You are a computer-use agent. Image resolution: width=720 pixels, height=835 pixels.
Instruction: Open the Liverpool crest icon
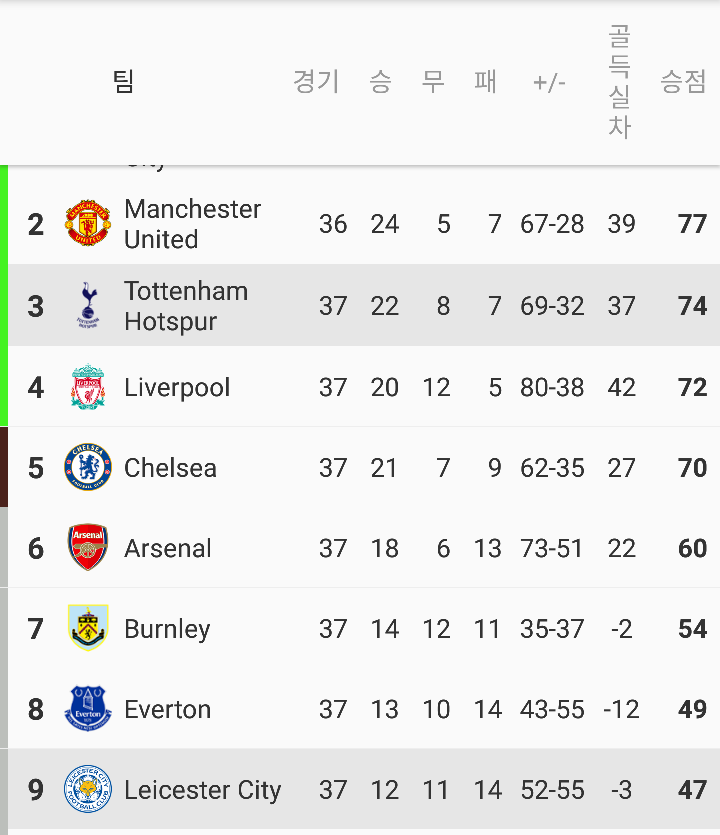coord(88,387)
